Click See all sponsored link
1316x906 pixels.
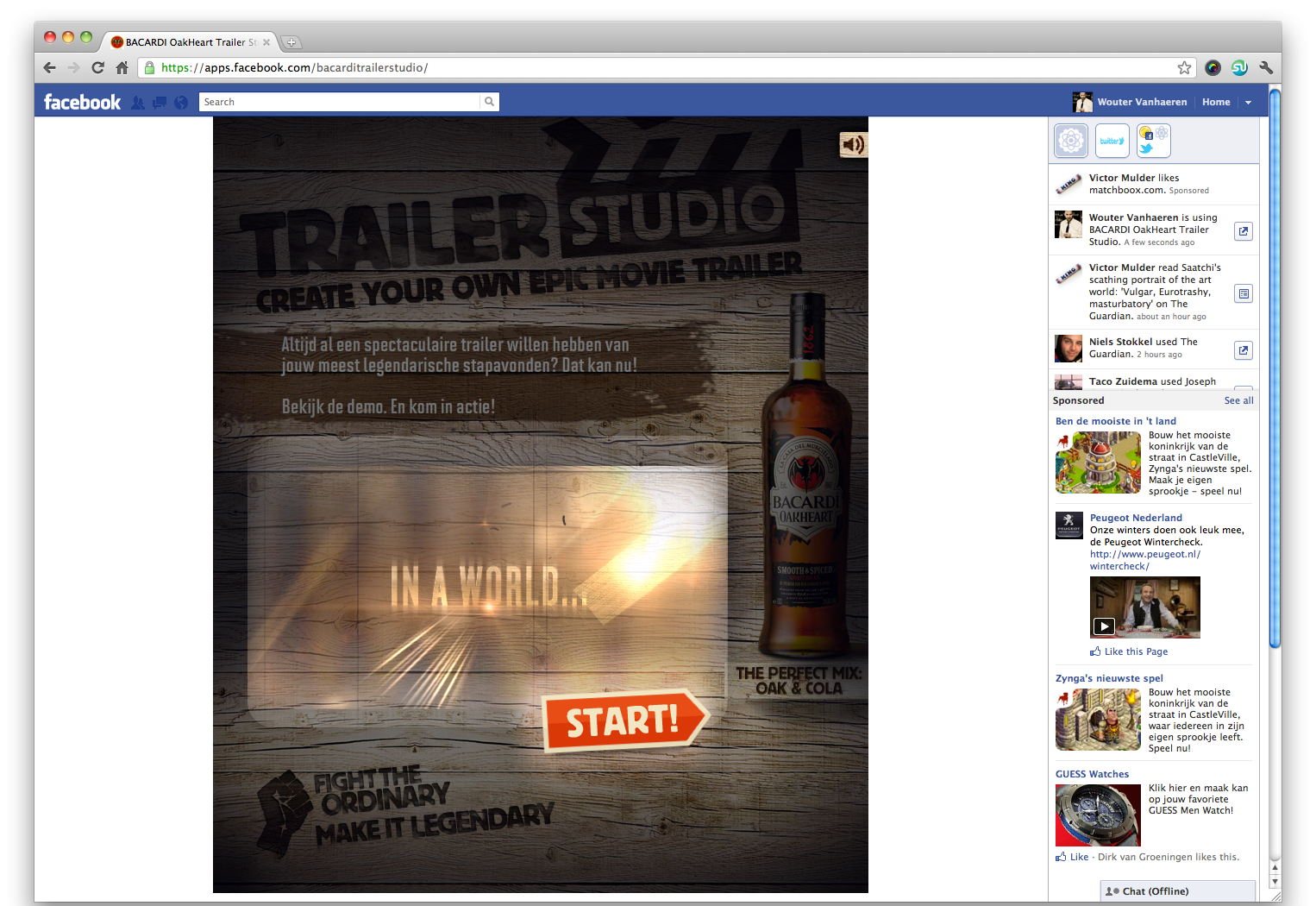(x=1238, y=400)
